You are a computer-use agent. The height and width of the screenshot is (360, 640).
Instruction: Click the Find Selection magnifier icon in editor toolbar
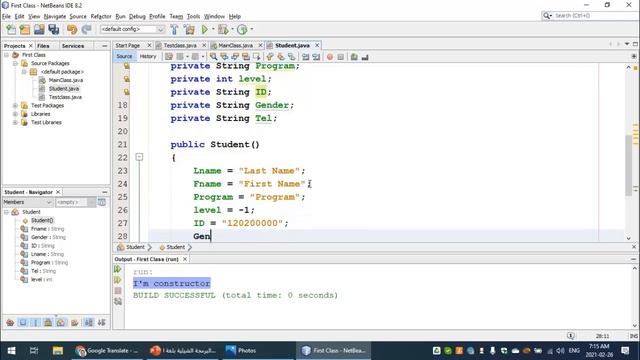coord(213,57)
